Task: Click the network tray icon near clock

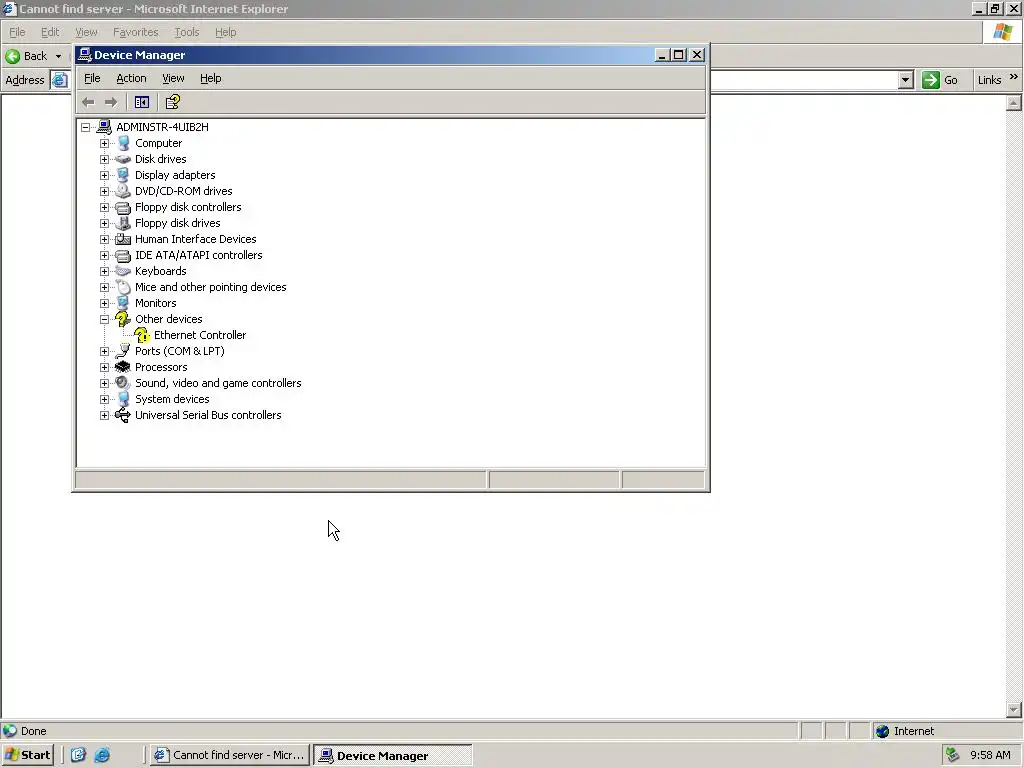Action: point(953,755)
